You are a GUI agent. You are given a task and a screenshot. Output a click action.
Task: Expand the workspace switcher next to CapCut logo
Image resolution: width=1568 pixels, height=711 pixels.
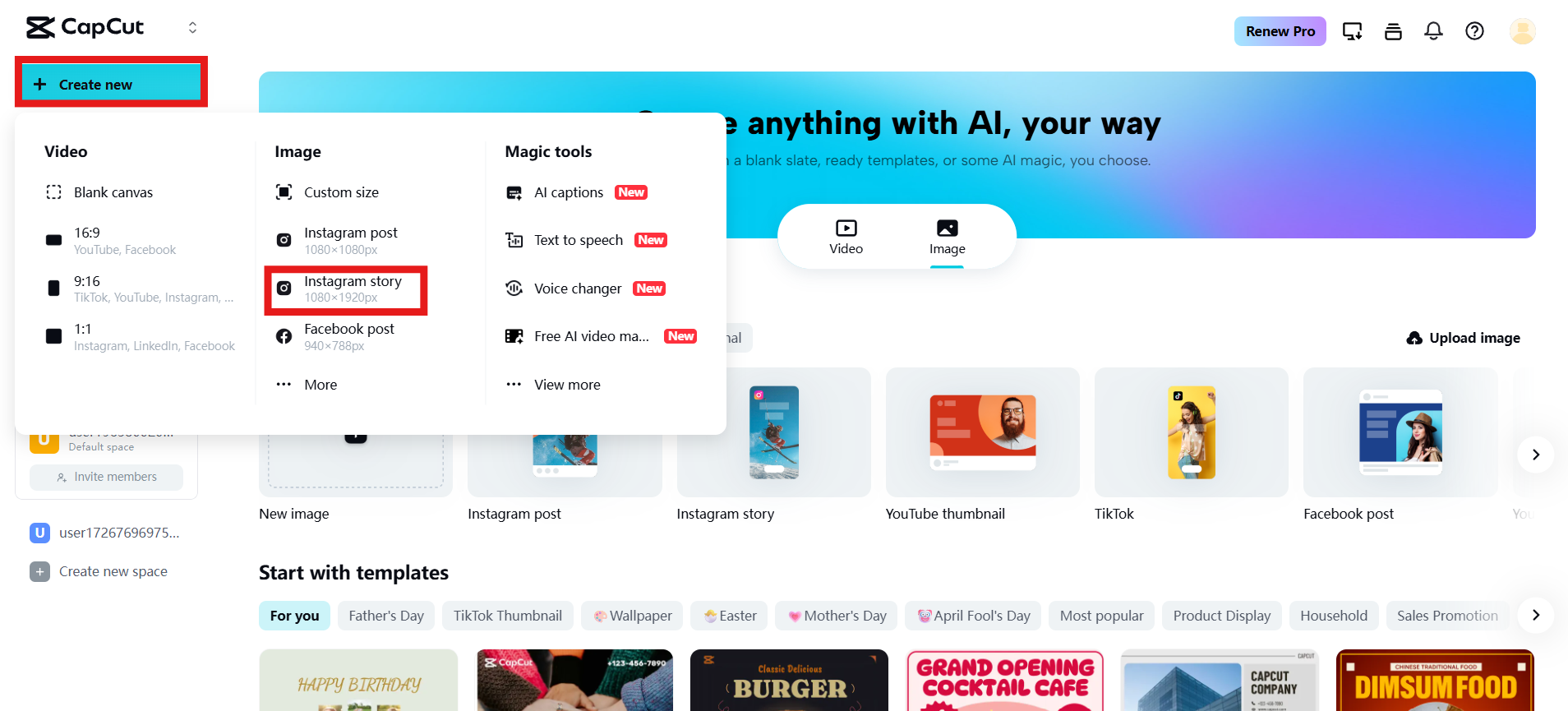(192, 27)
